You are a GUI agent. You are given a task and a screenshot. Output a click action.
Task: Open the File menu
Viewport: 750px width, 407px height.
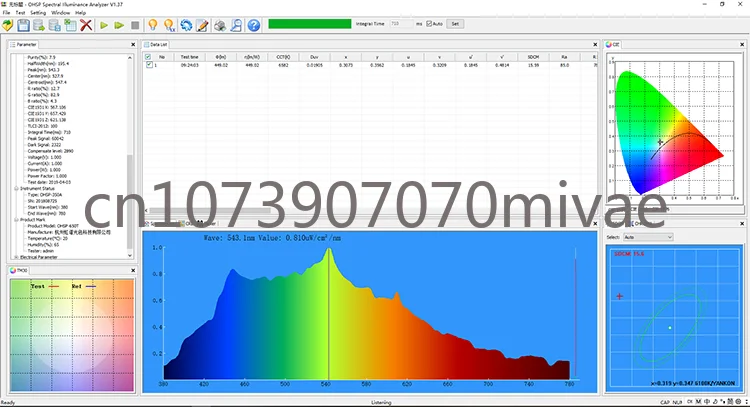[x=6, y=12]
